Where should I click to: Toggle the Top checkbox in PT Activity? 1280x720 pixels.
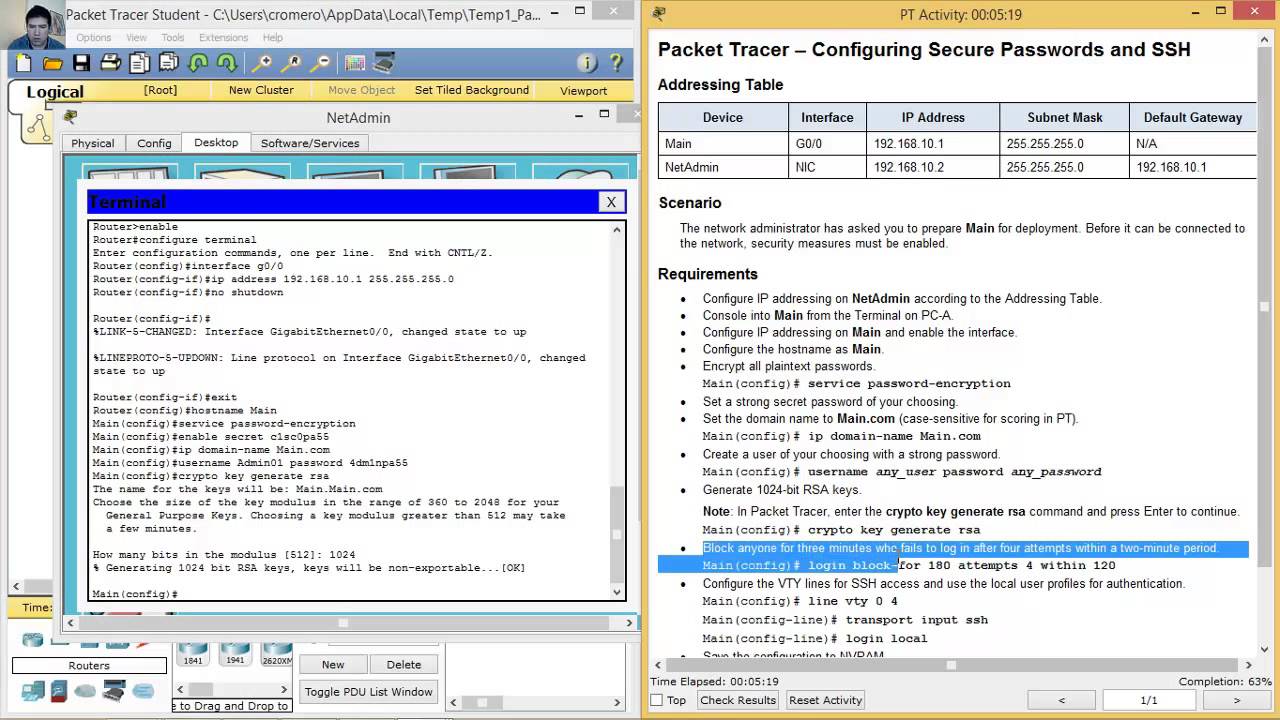[x=657, y=700]
